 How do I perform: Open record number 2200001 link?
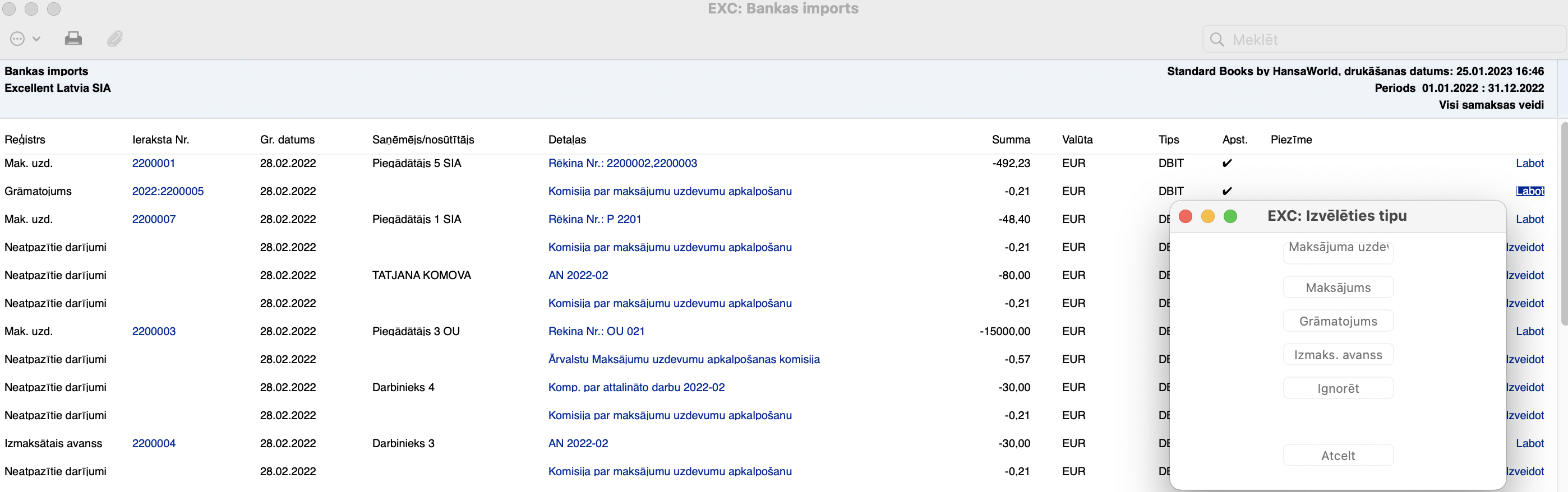[x=154, y=163]
